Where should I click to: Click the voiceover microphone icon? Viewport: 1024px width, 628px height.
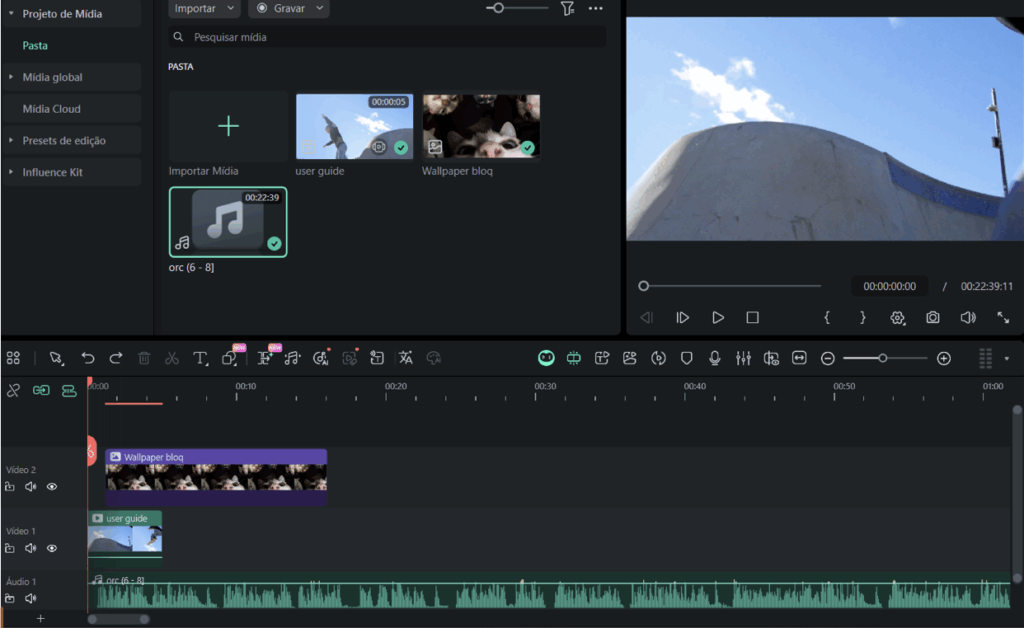click(x=715, y=358)
